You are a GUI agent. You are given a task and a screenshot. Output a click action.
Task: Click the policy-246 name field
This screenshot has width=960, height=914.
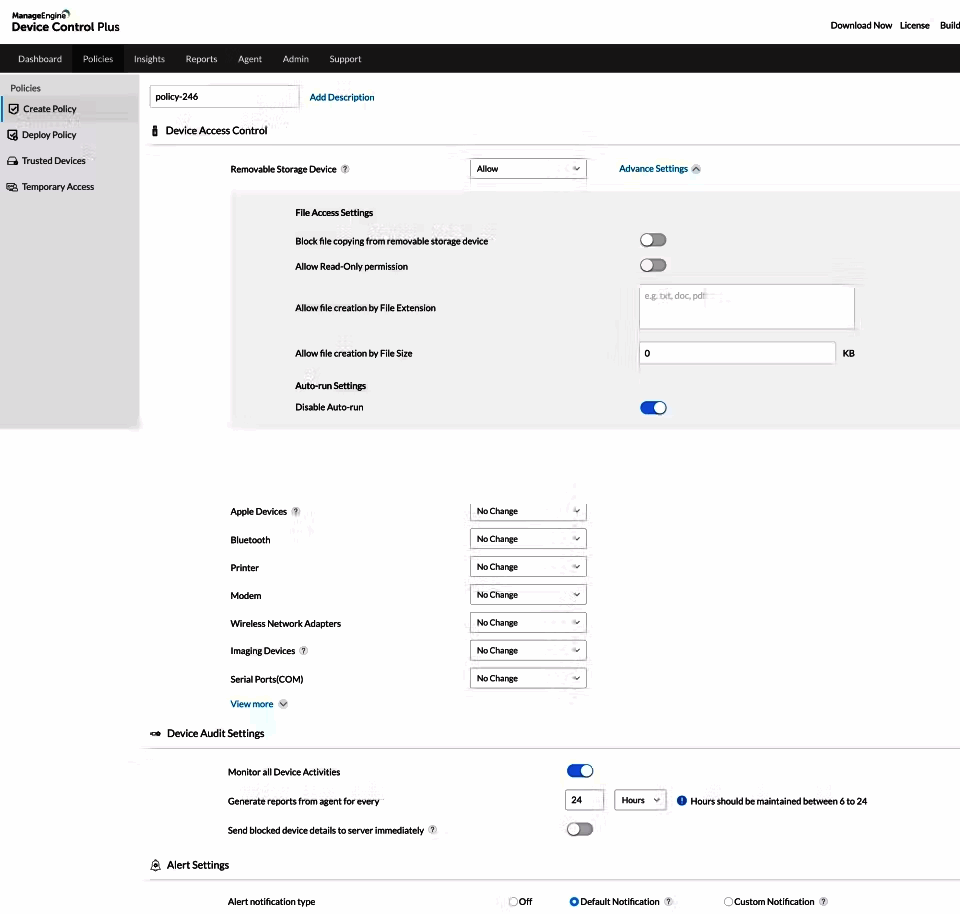224,96
